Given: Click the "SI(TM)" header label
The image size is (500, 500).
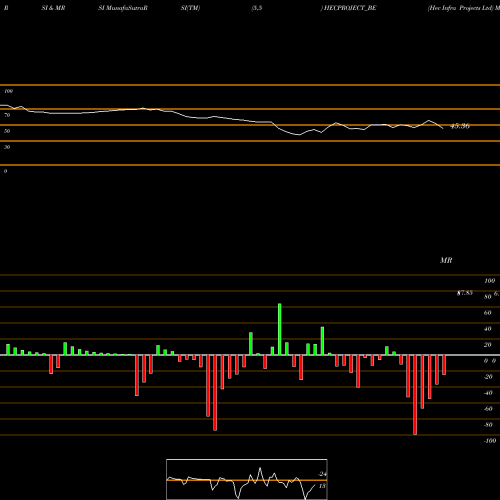Looking at the screenshot, I should pos(190,8).
